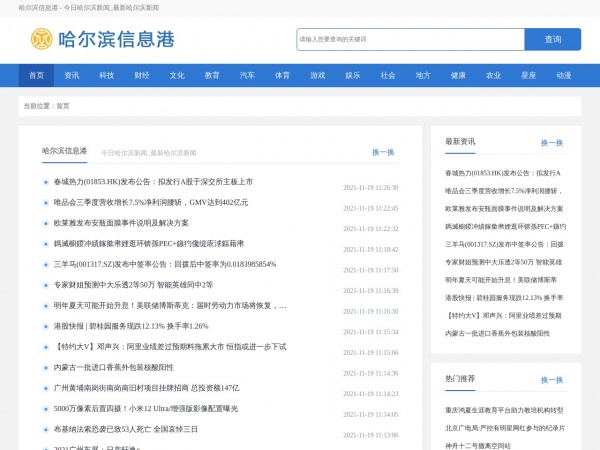The width and height of the screenshot is (600, 450).
Task: Open main list article 港股快报 碧桂园服务现跌12.13%
Action: tap(131, 326)
